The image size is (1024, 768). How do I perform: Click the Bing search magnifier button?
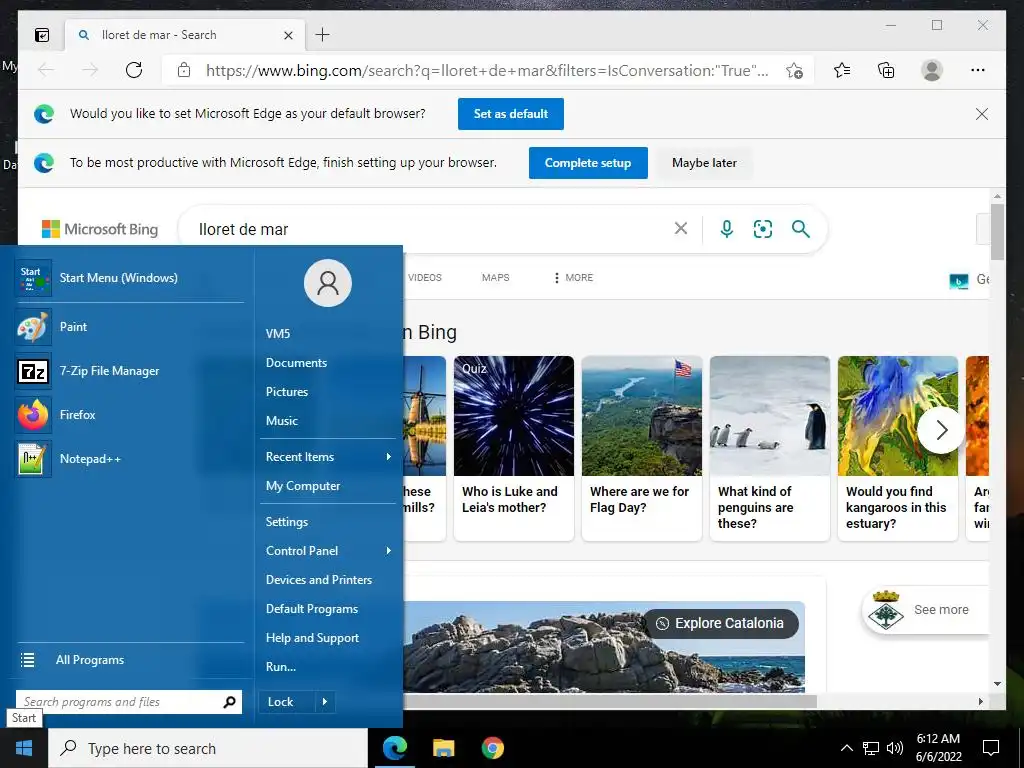point(801,229)
